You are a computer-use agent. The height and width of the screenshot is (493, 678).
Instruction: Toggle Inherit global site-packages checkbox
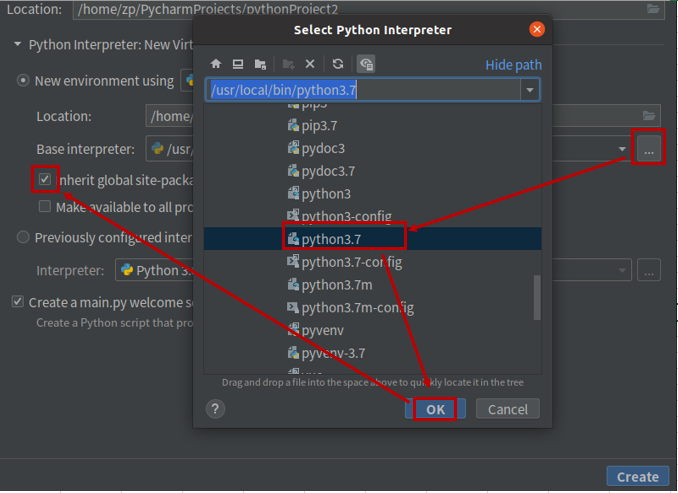45,179
